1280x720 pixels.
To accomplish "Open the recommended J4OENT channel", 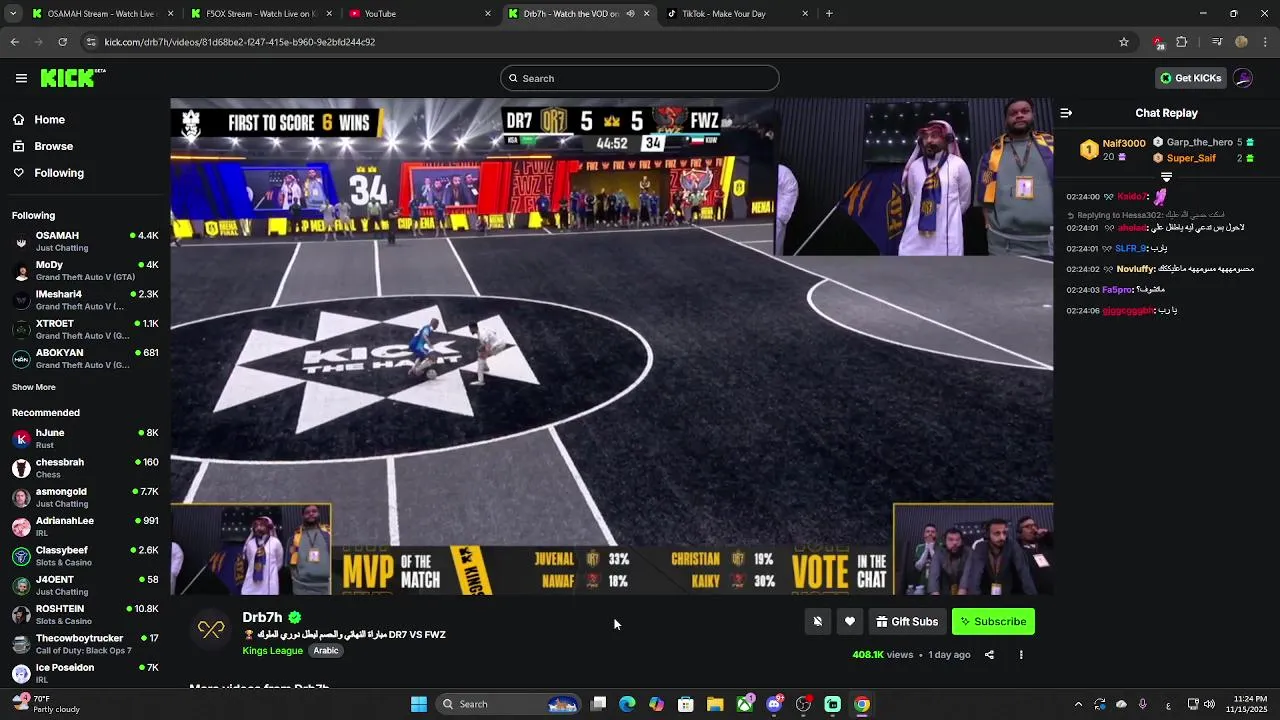I will [x=85, y=585].
